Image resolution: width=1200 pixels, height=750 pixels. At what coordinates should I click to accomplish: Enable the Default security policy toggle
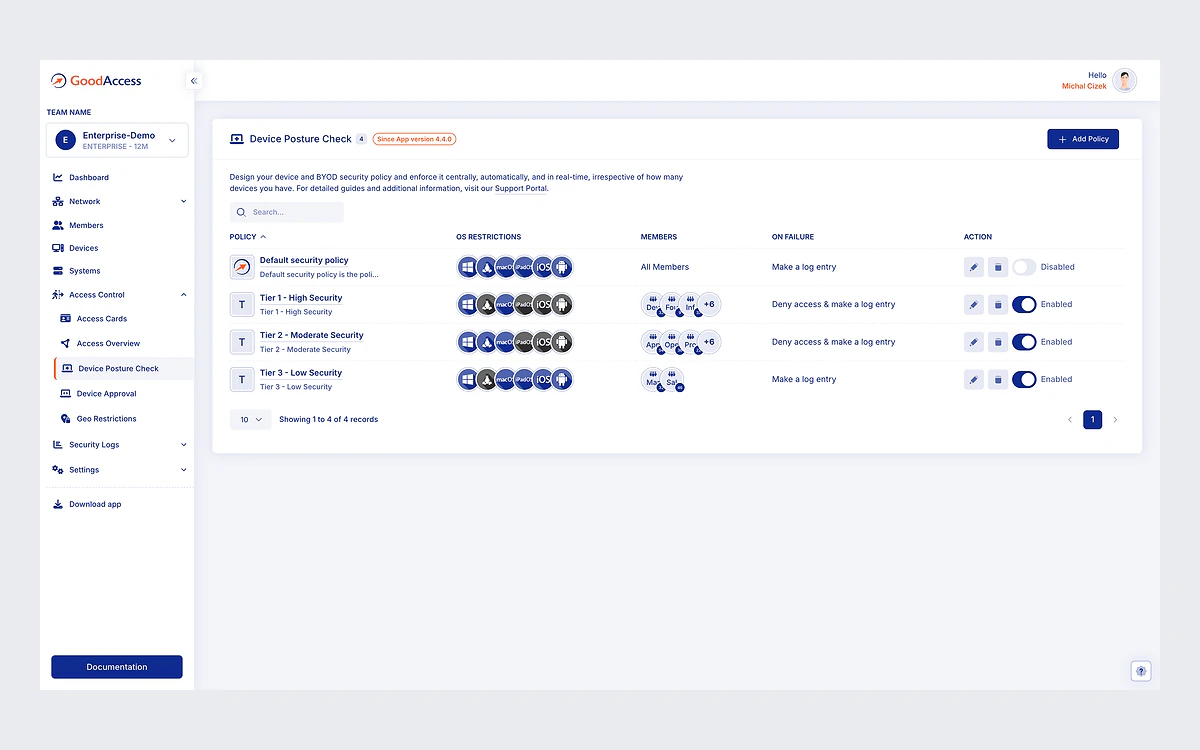1024,267
